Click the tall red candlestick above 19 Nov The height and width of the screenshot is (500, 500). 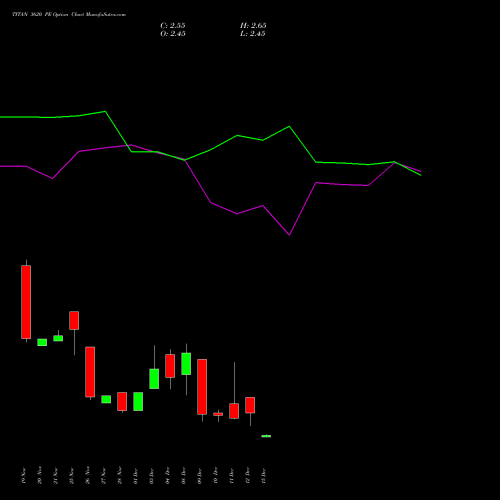pyautogui.click(x=26, y=302)
